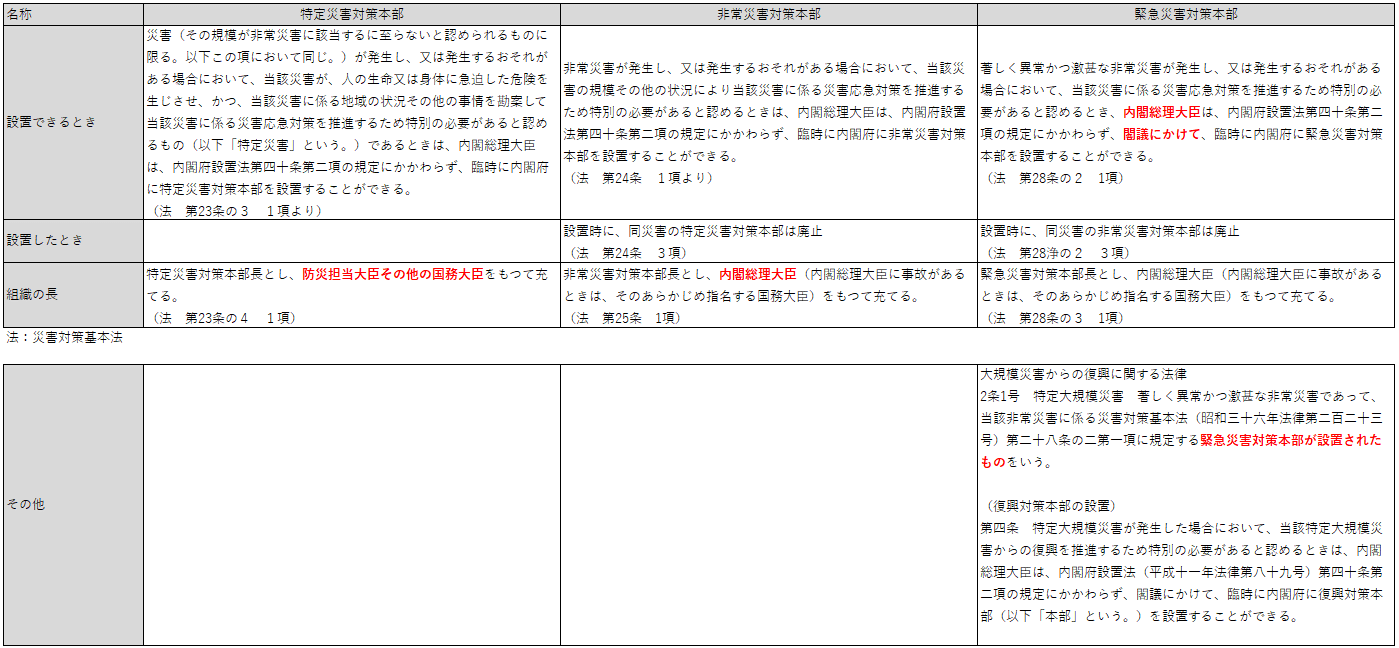
Task: Click the 法：災害対策基本法 footnote
Action: 64,338
